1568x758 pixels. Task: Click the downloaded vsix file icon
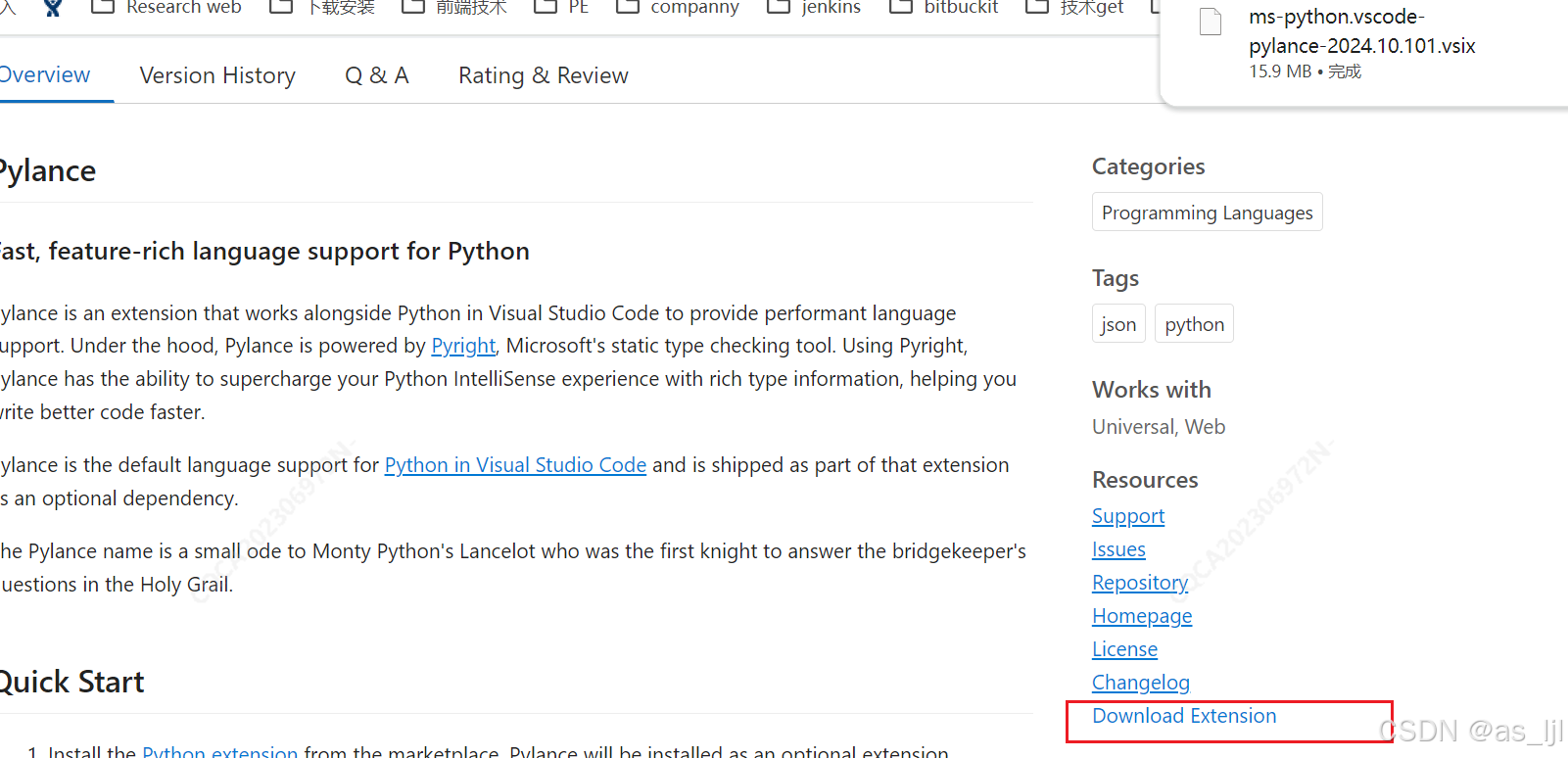click(1211, 22)
